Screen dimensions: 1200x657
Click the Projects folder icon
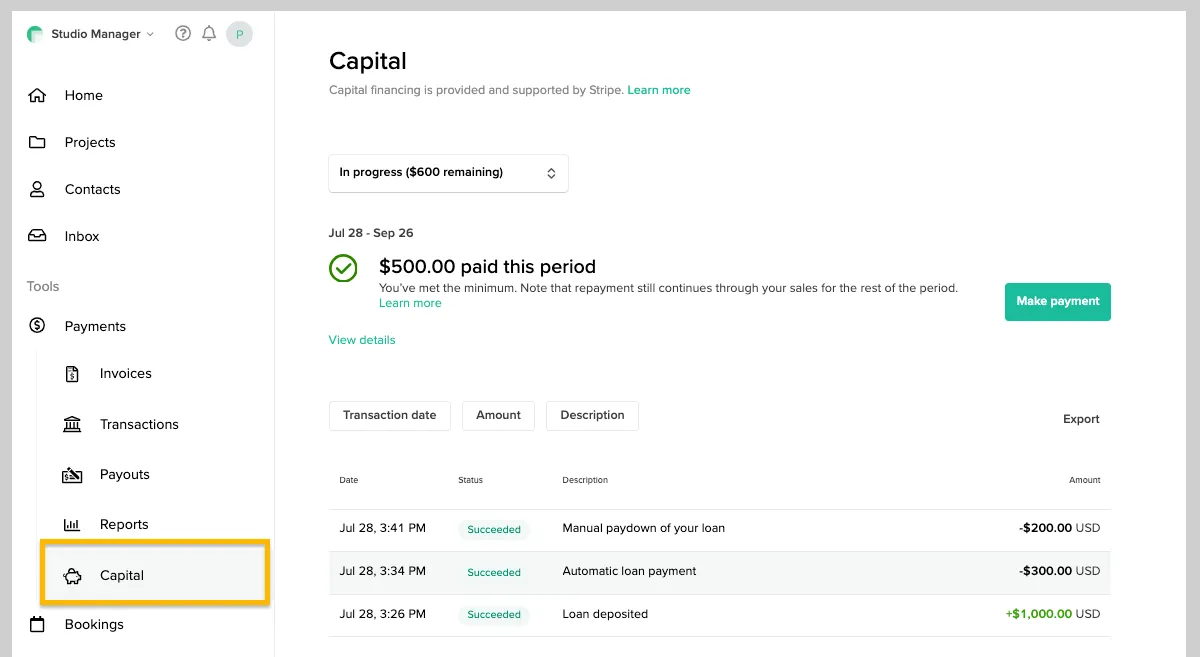[37, 142]
